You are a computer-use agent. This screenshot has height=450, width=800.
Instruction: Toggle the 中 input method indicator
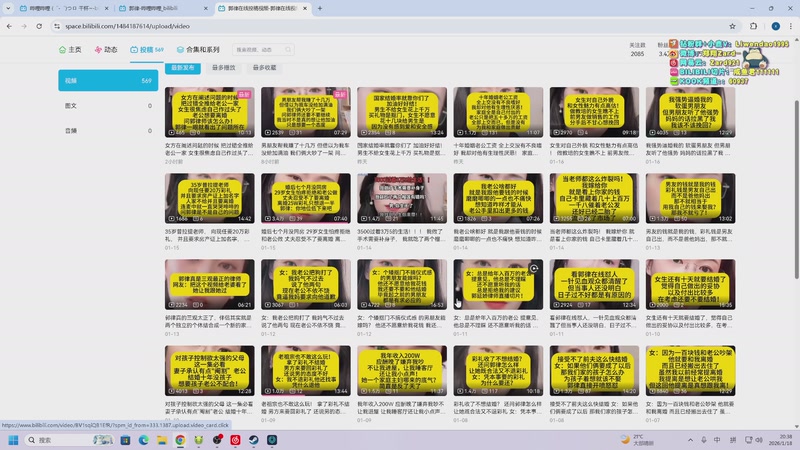click(717, 440)
